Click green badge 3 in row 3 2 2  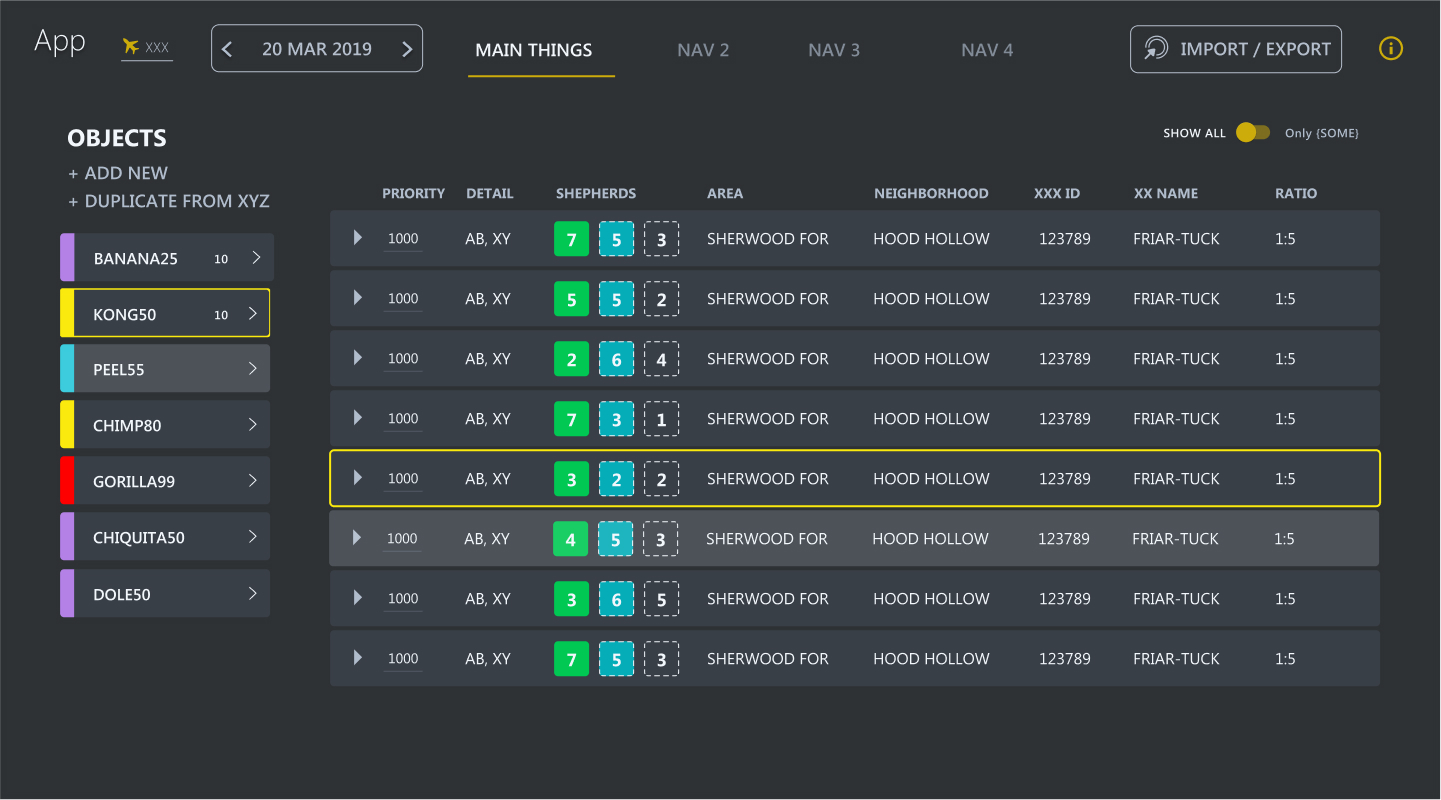572,479
